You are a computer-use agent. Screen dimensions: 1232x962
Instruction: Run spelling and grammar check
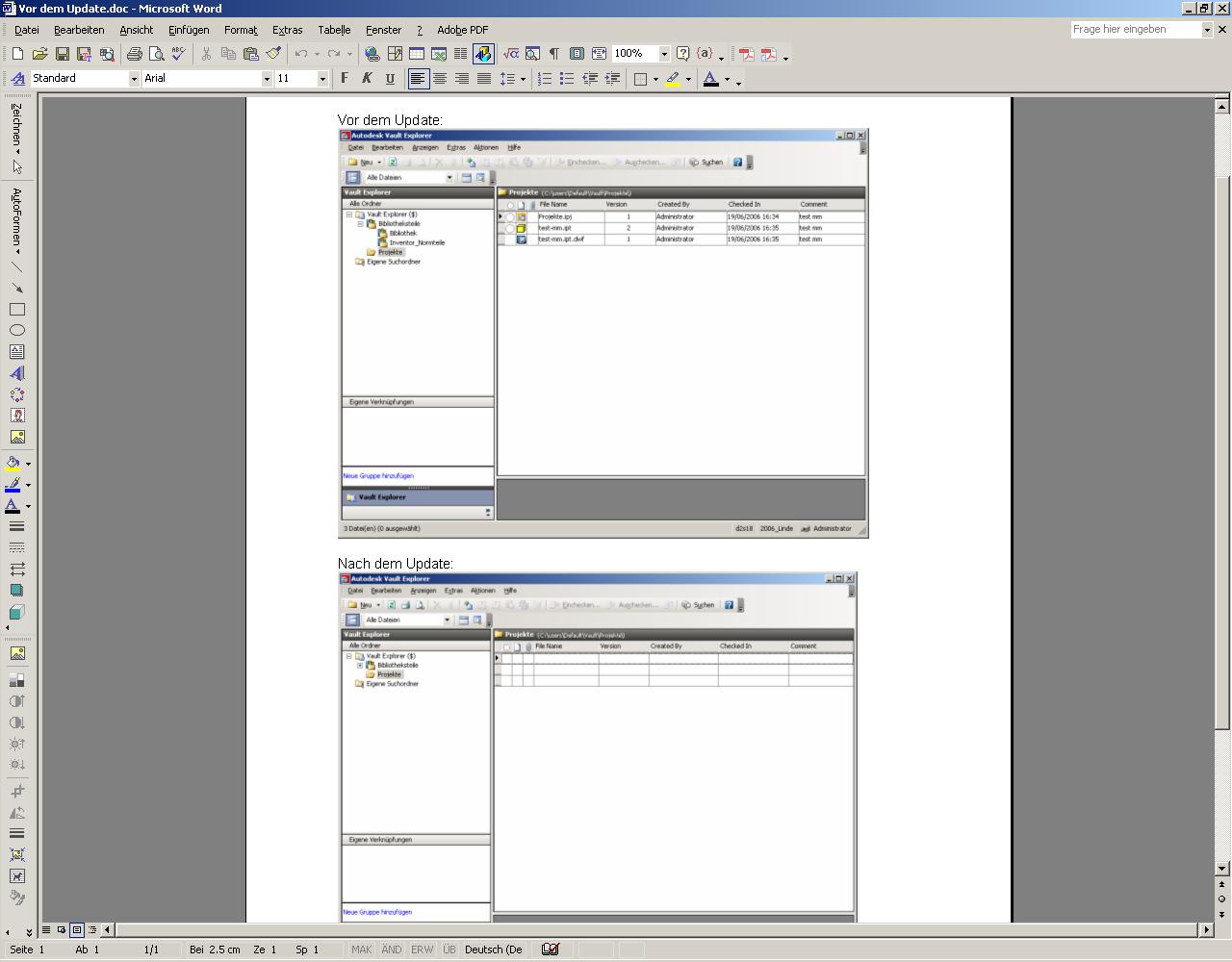[x=178, y=54]
